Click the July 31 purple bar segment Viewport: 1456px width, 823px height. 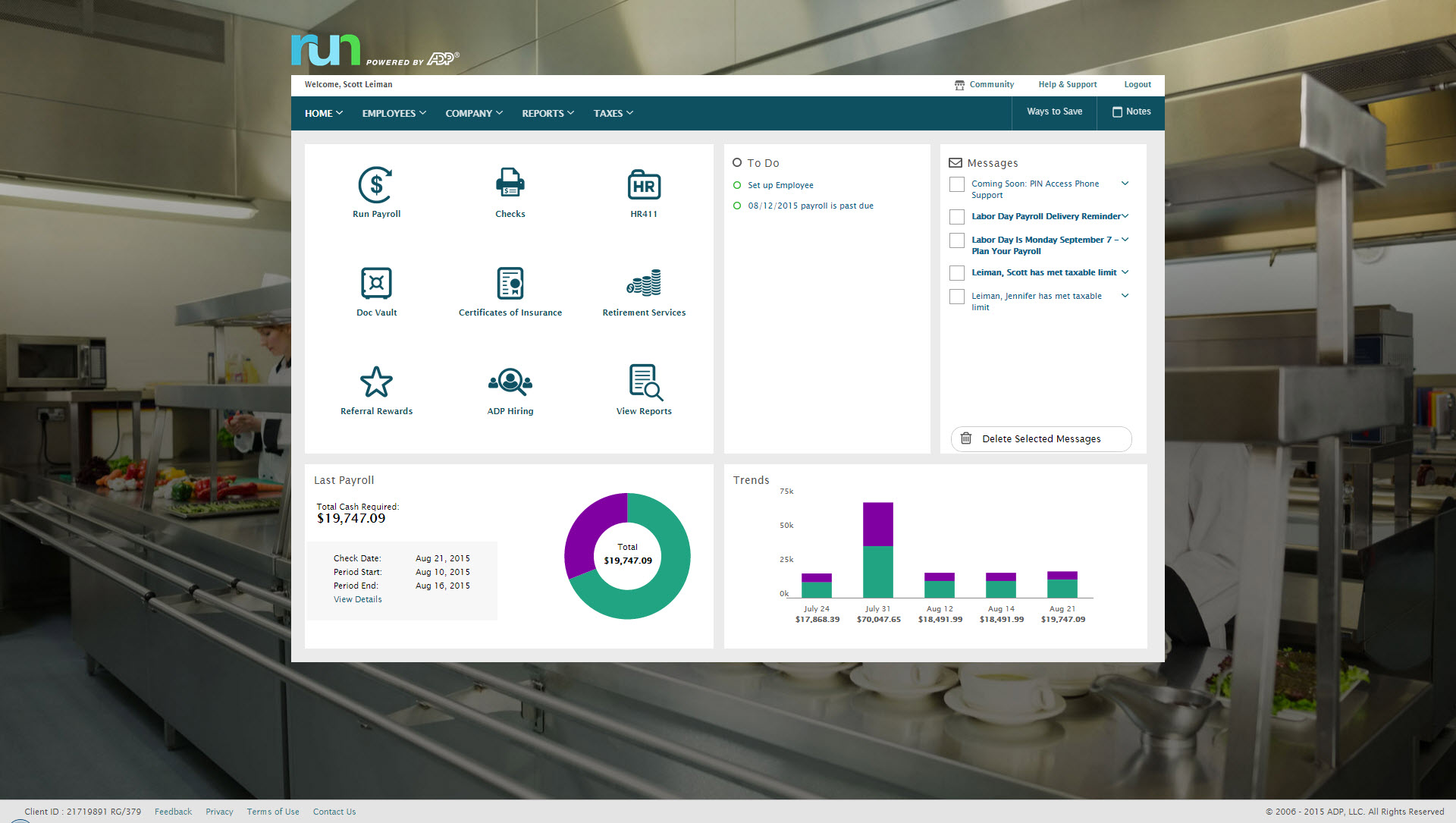tap(877, 523)
